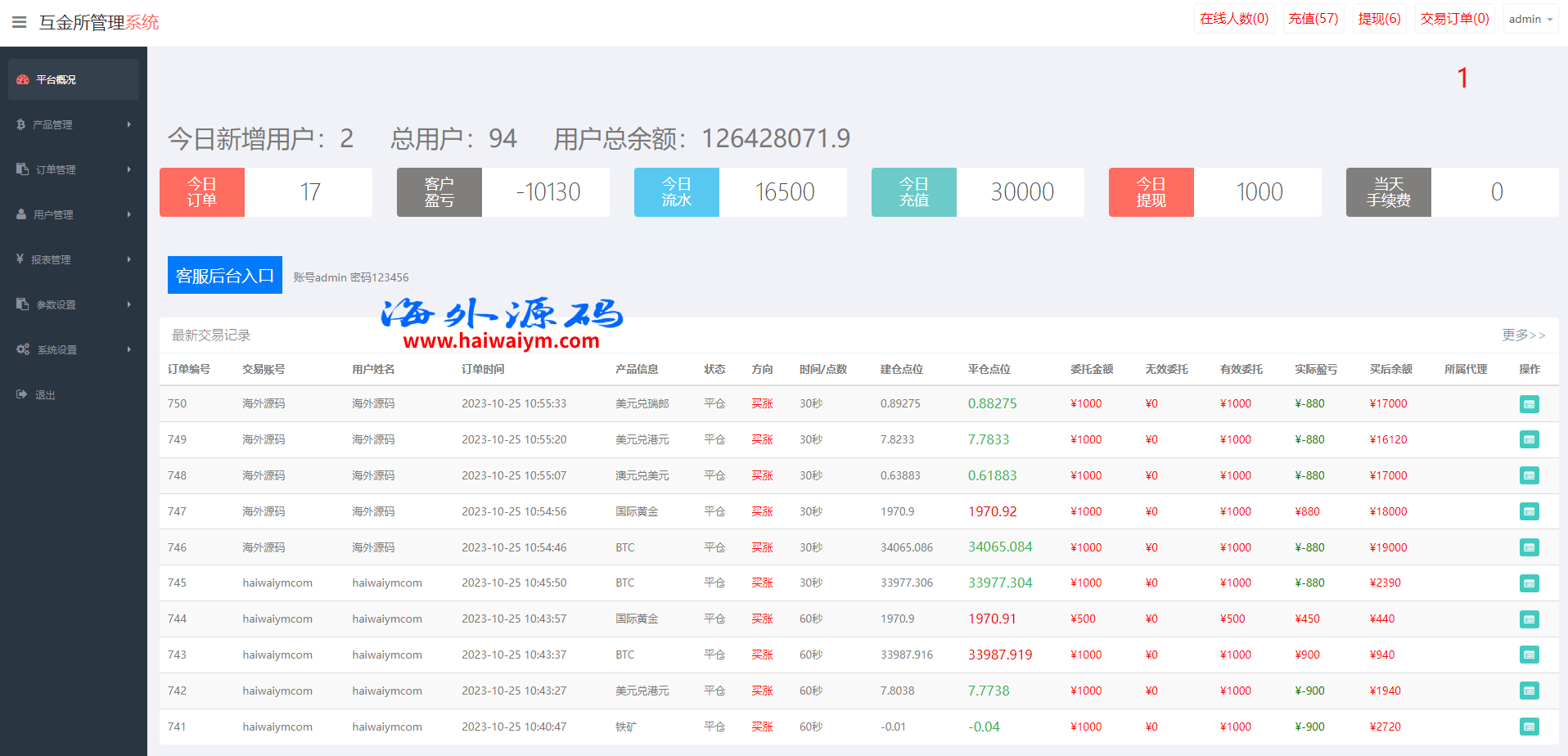This screenshot has height=756, width=1568.
Task: Expand the 订单管理 submenu arrow
Action: coord(128,169)
